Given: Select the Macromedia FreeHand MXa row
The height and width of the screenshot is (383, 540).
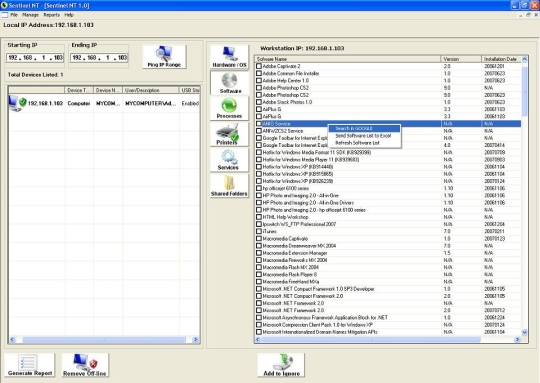Looking at the screenshot, I should coord(388,282).
